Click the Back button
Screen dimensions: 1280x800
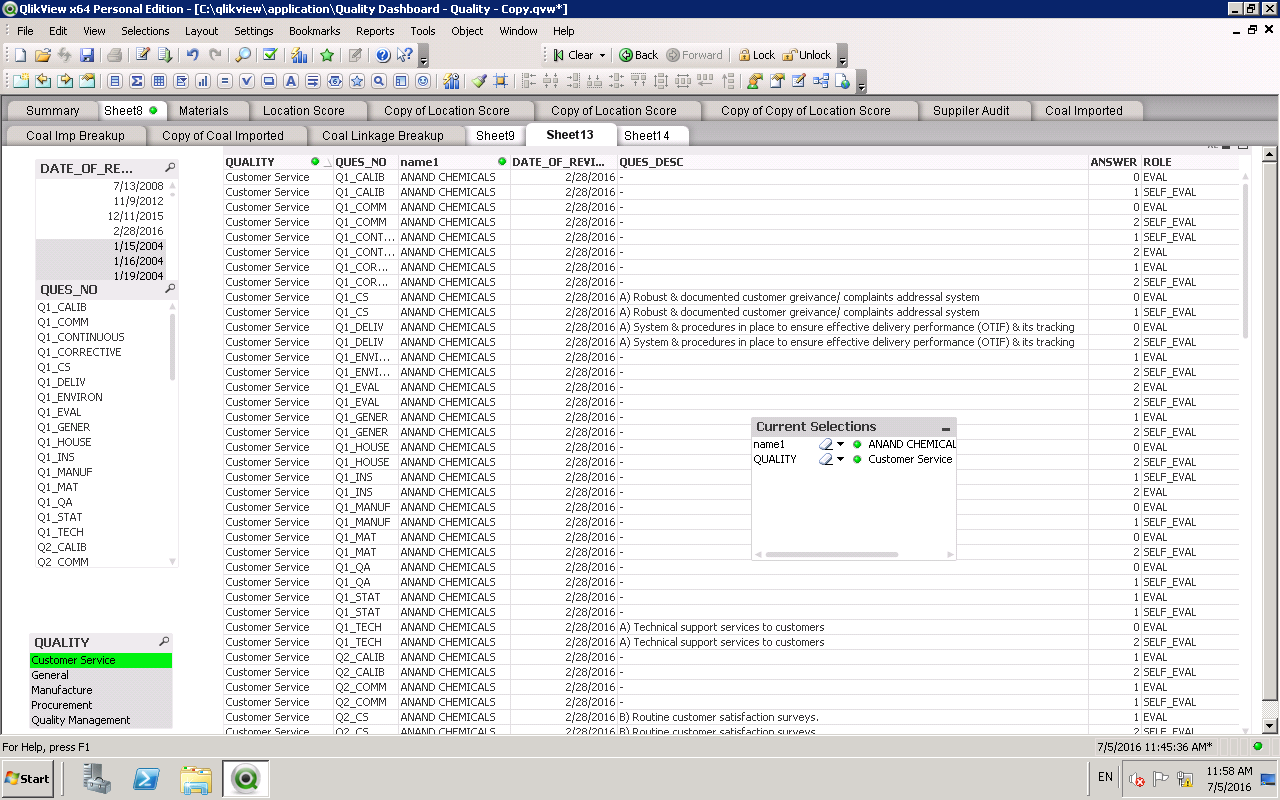tap(638, 55)
